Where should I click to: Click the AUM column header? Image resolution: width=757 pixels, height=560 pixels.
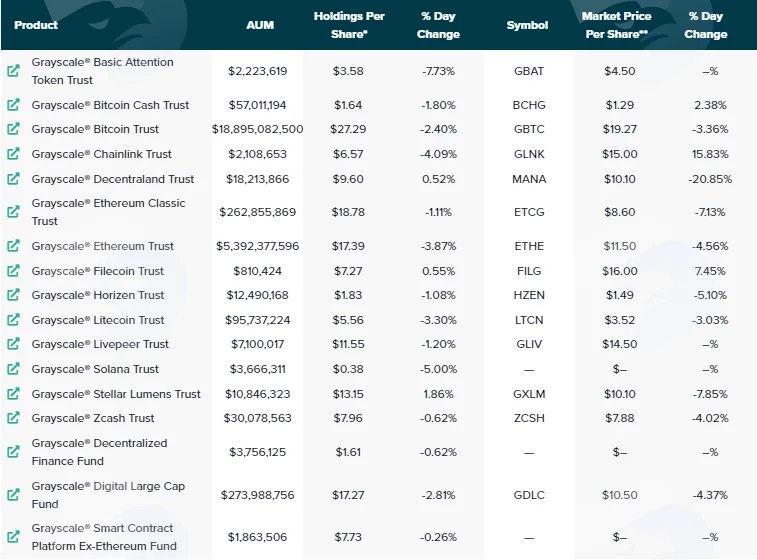(260, 25)
